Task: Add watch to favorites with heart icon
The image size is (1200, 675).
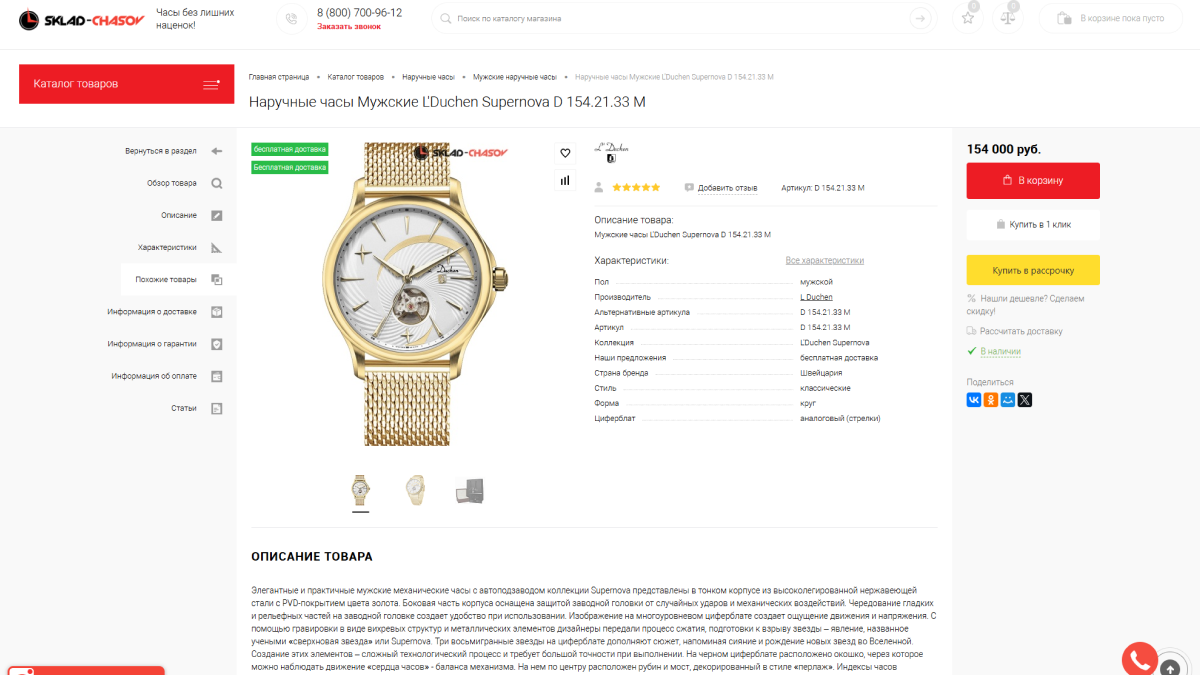Action: (x=565, y=153)
